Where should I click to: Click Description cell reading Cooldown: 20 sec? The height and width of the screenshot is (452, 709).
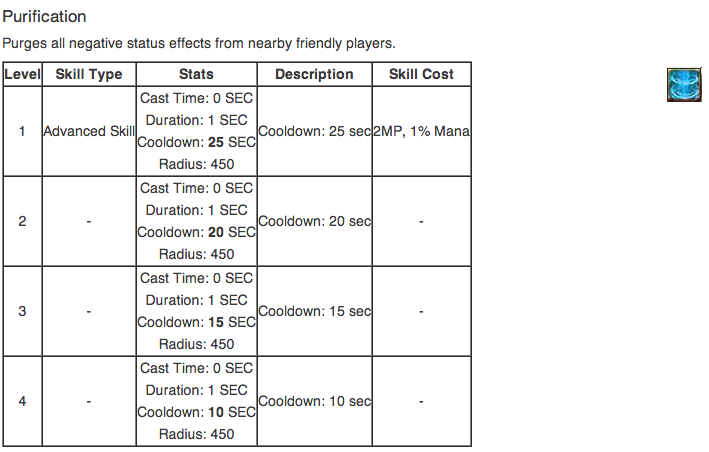point(314,221)
